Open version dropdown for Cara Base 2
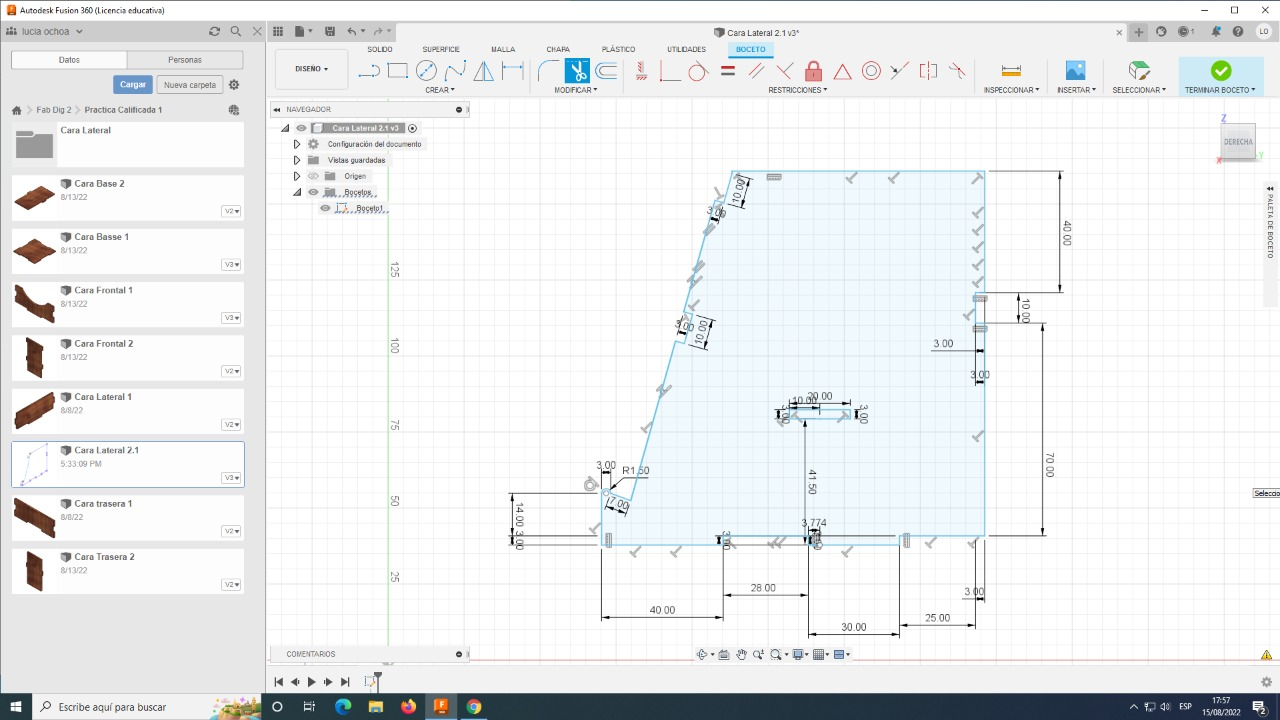The height and width of the screenshot is (720, 1280). [231, 211]
